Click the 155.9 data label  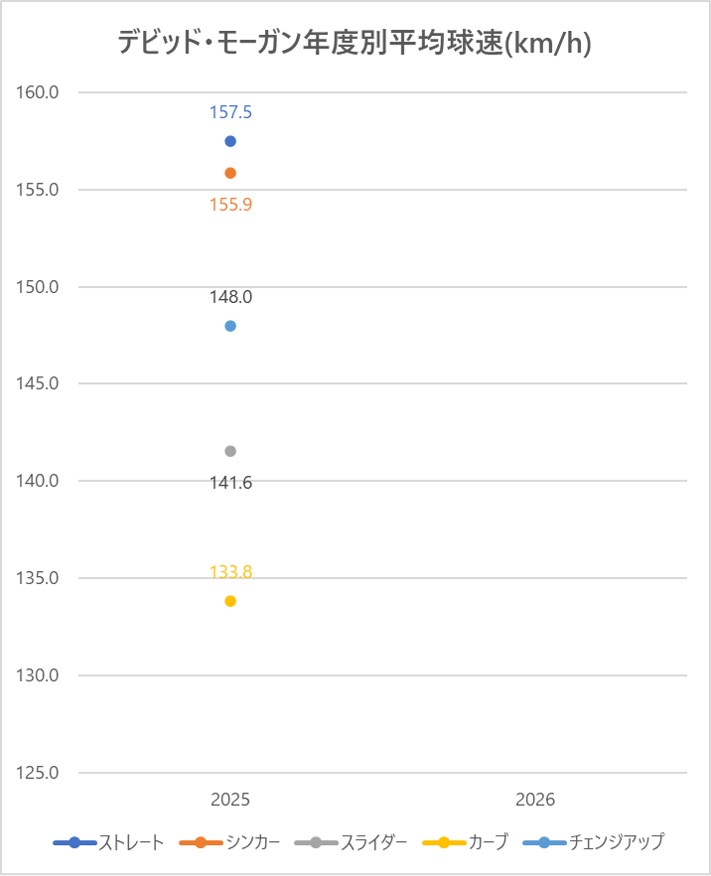coord(230,205)
